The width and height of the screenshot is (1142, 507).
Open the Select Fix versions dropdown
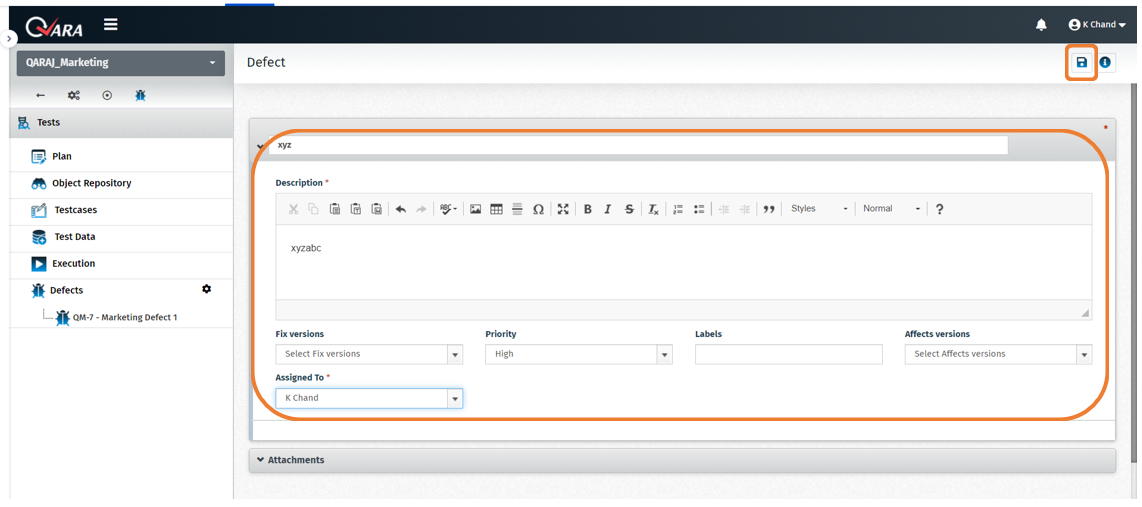click(369, 354)
